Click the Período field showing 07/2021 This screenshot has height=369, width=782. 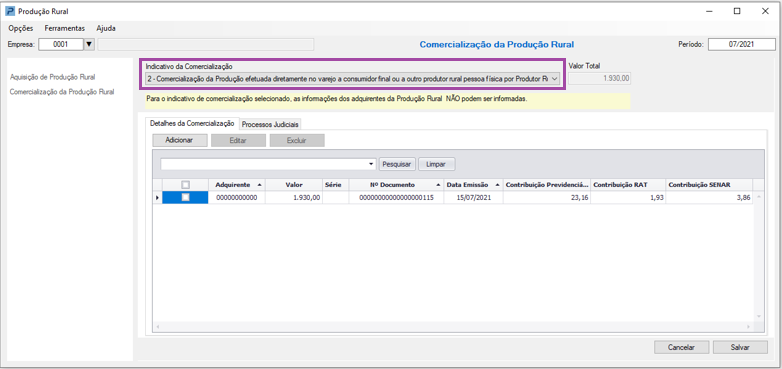coord(741,44)
